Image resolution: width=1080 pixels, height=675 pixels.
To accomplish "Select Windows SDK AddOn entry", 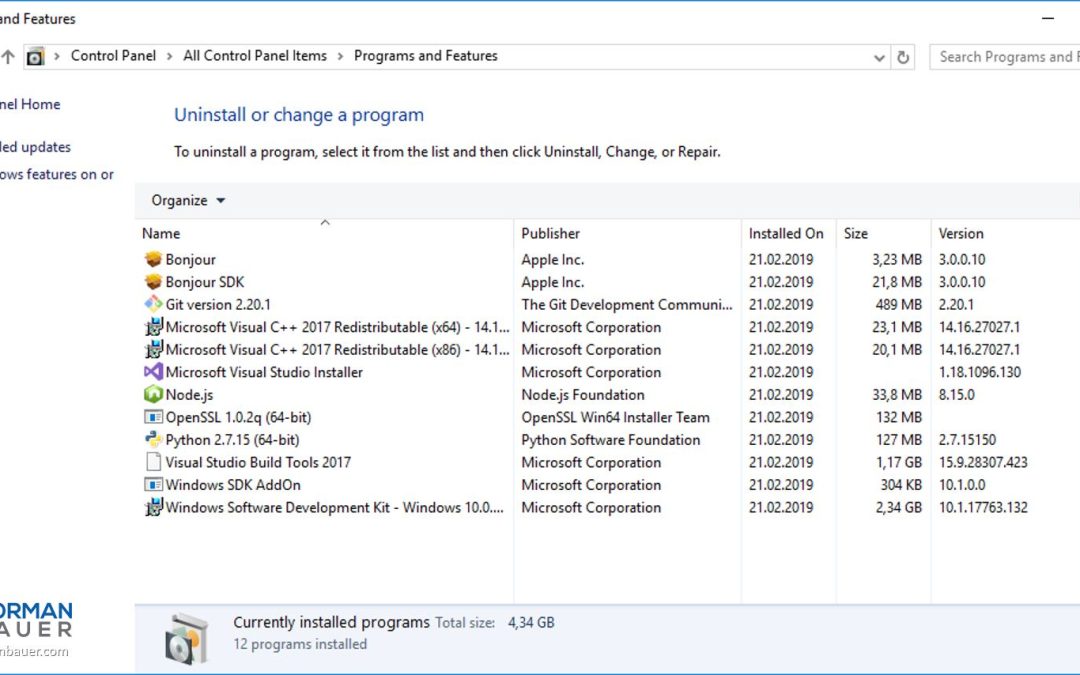I will (233, 486).
